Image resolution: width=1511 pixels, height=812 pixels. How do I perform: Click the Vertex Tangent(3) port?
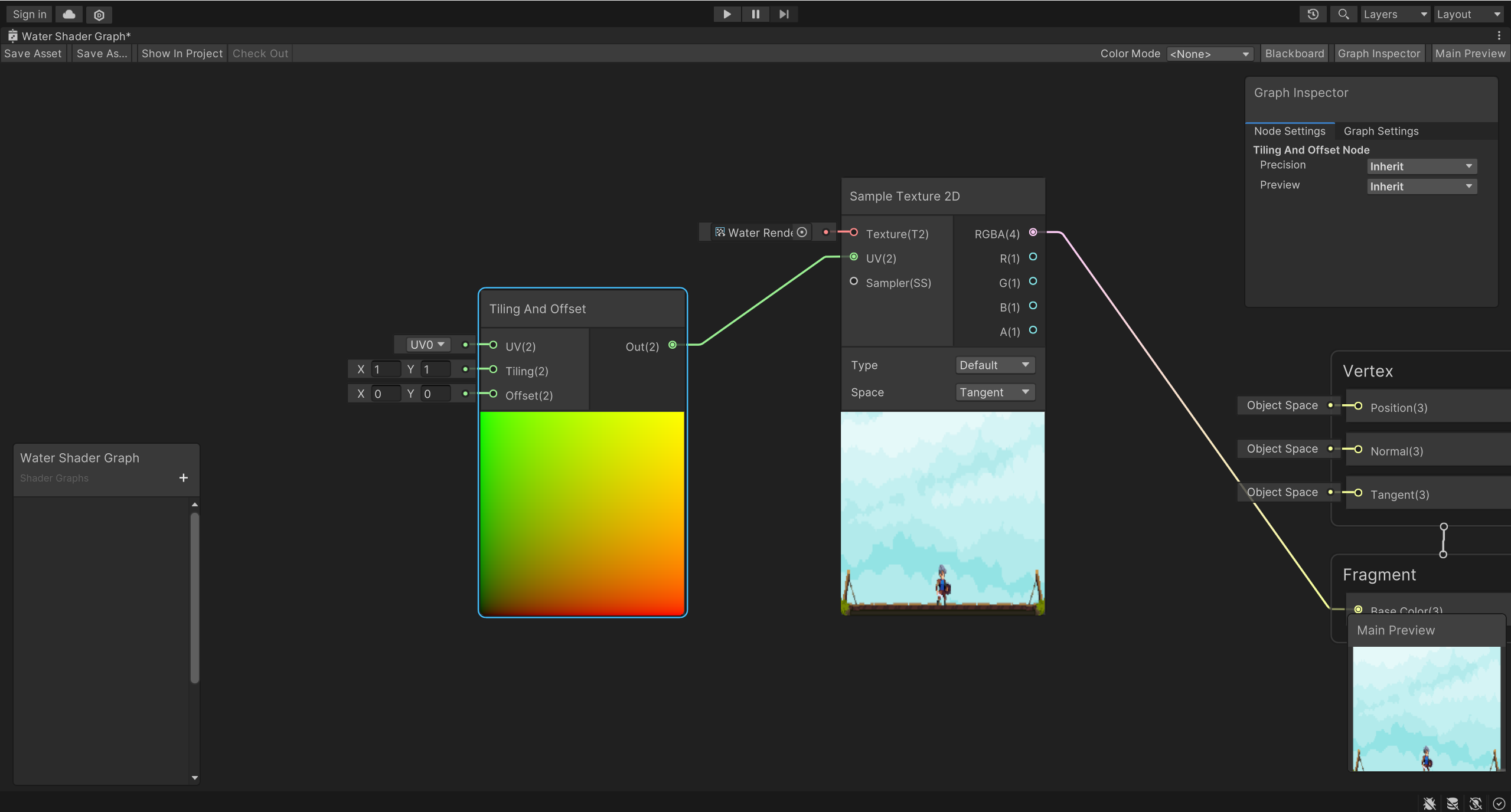click(1358, 493)
